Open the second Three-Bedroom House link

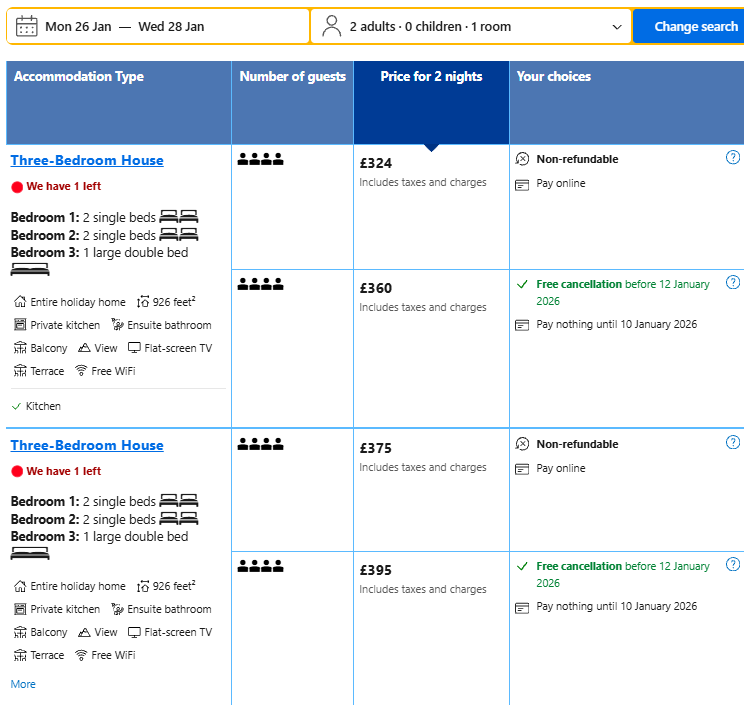[x=87, y=445]
